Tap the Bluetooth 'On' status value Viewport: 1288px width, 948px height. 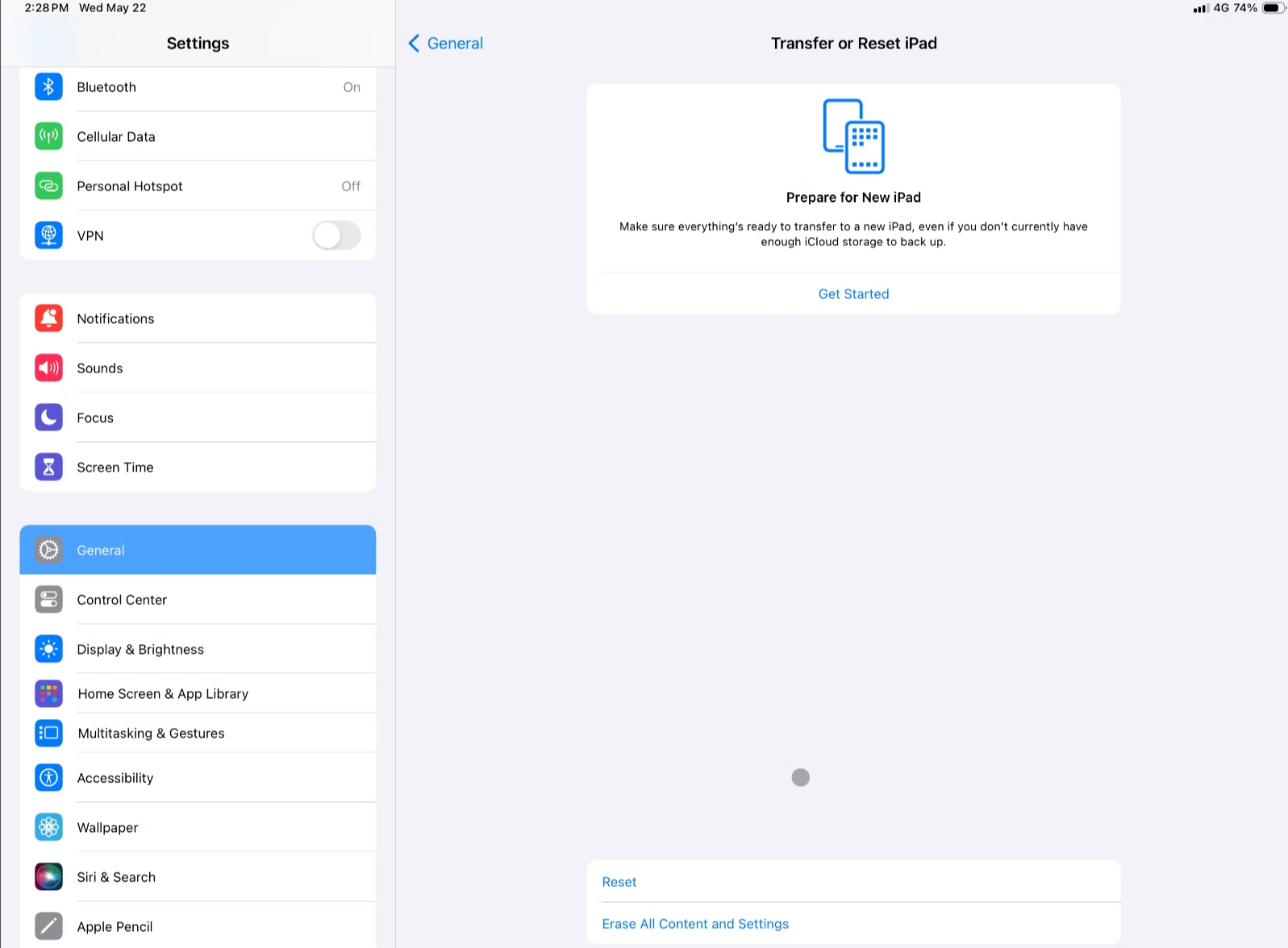pyautogui.click(x=352, y=87)
